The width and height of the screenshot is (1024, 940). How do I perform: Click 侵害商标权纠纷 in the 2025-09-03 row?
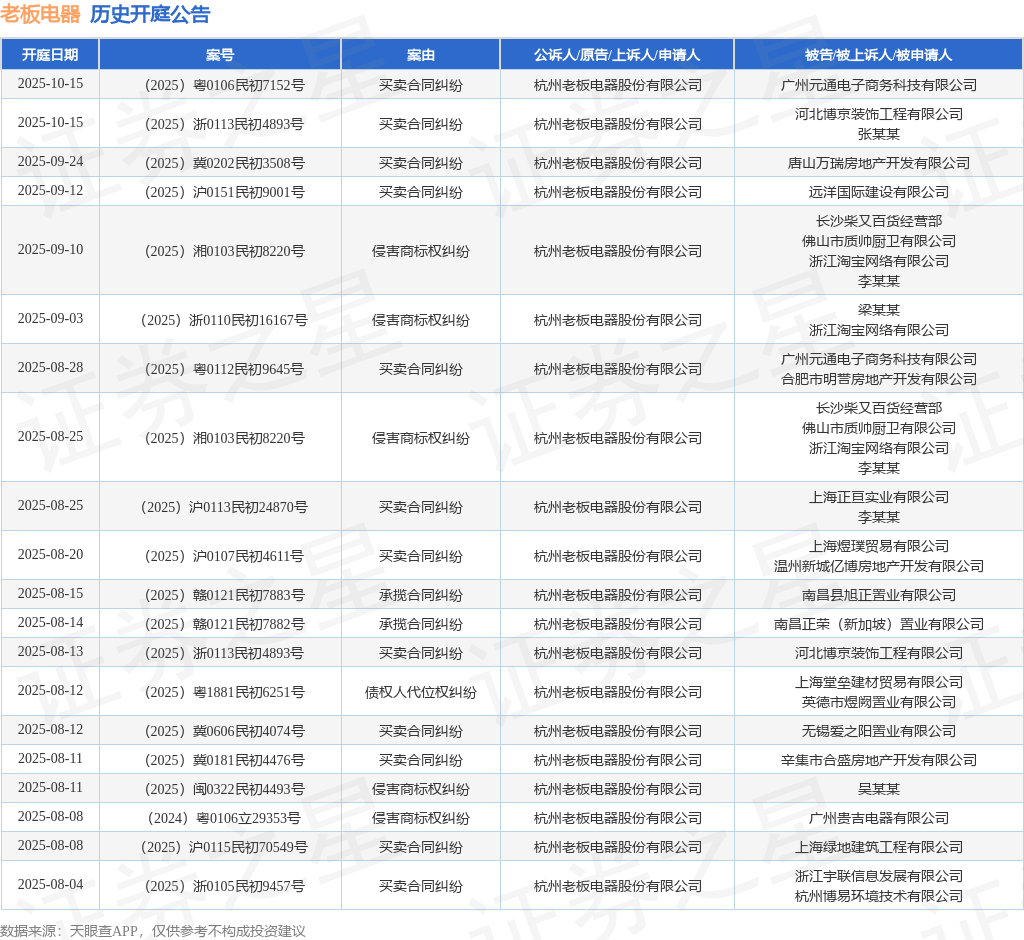[x=421, y=320]
